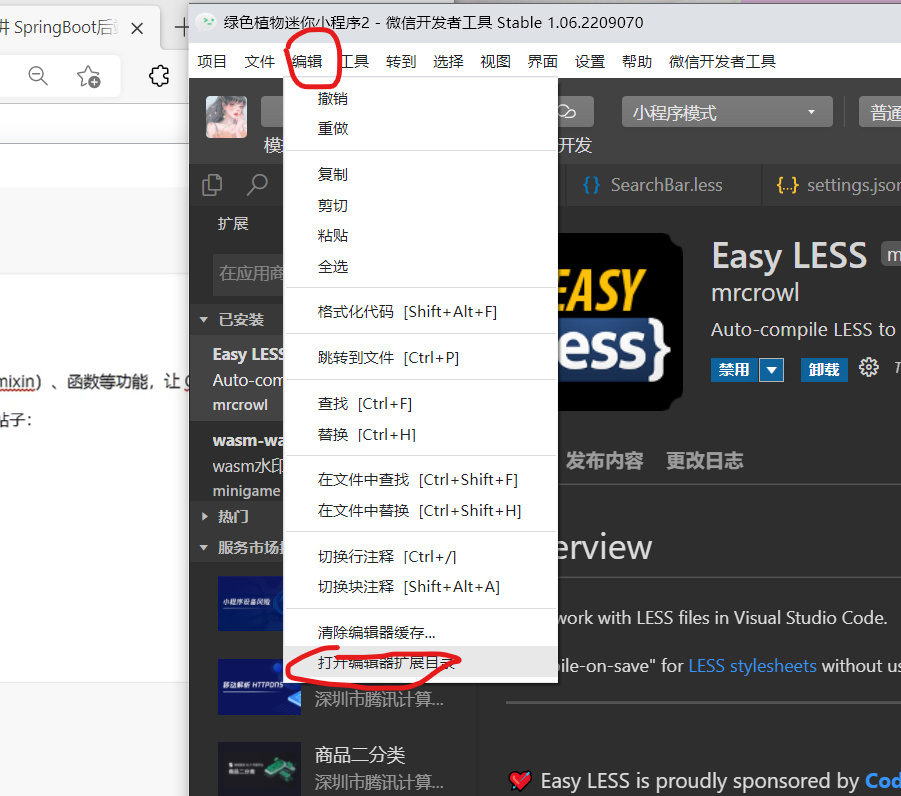Open the 文件 menu
The width and height of the screenshot is (901, 796).
pyautogui.click(x=259, y=61)
